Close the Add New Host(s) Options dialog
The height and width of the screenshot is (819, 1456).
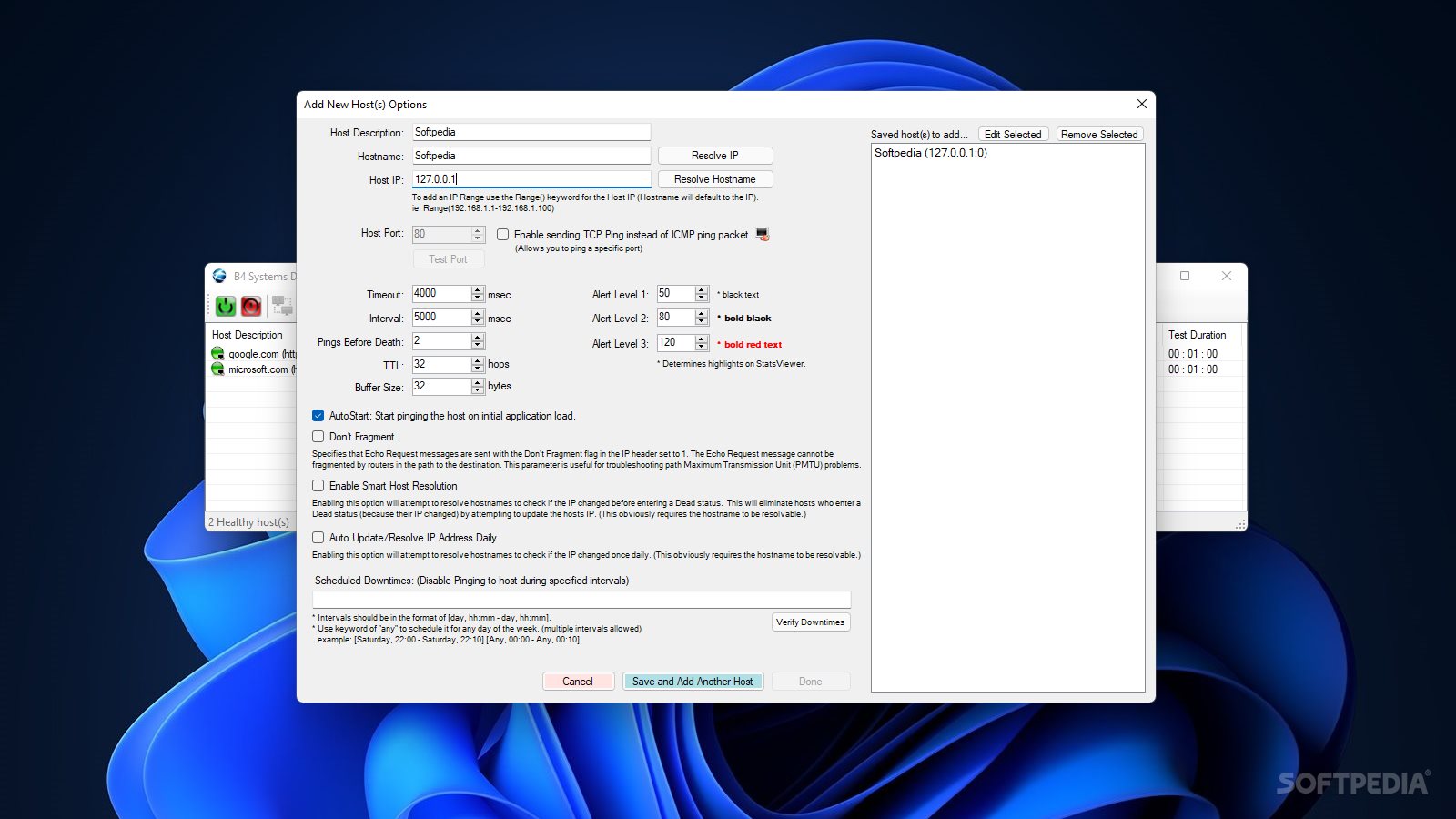pos(1141,104)
